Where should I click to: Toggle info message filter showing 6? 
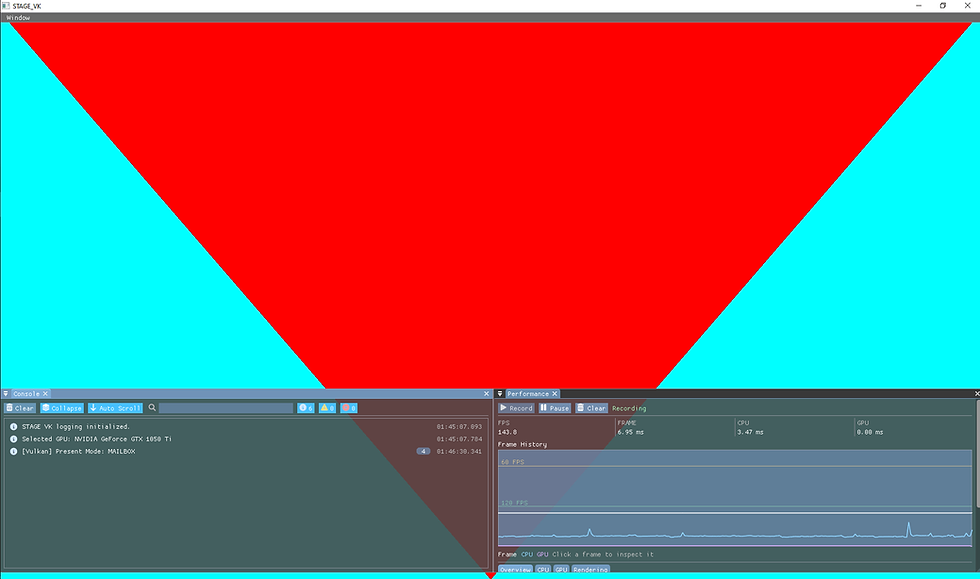[x=306, y=408]
